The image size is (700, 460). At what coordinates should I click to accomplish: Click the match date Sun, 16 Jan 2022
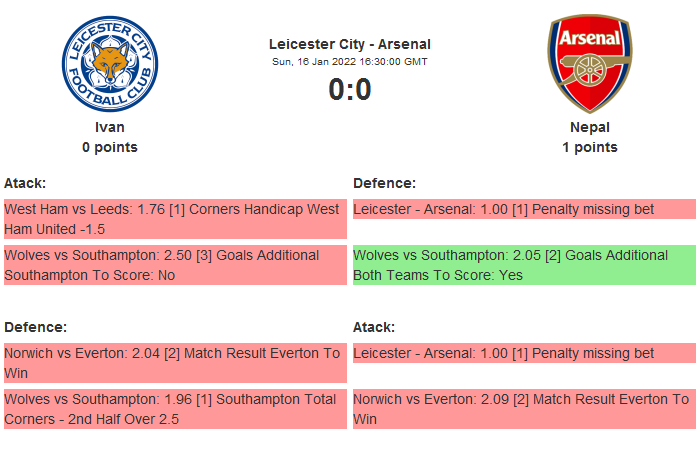350,61
